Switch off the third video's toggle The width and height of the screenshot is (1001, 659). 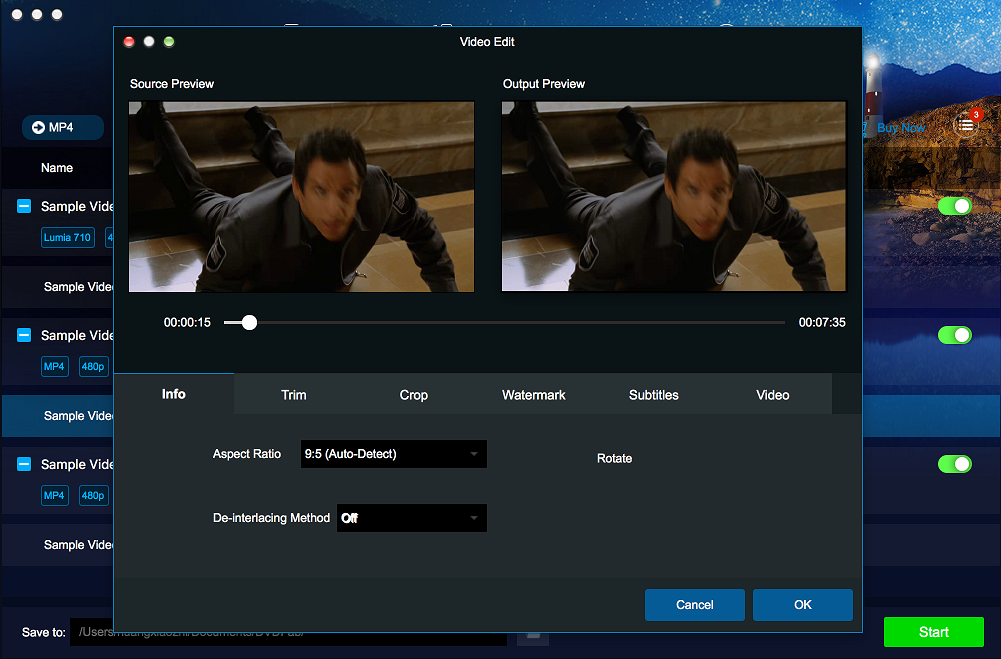click(954, 464)
